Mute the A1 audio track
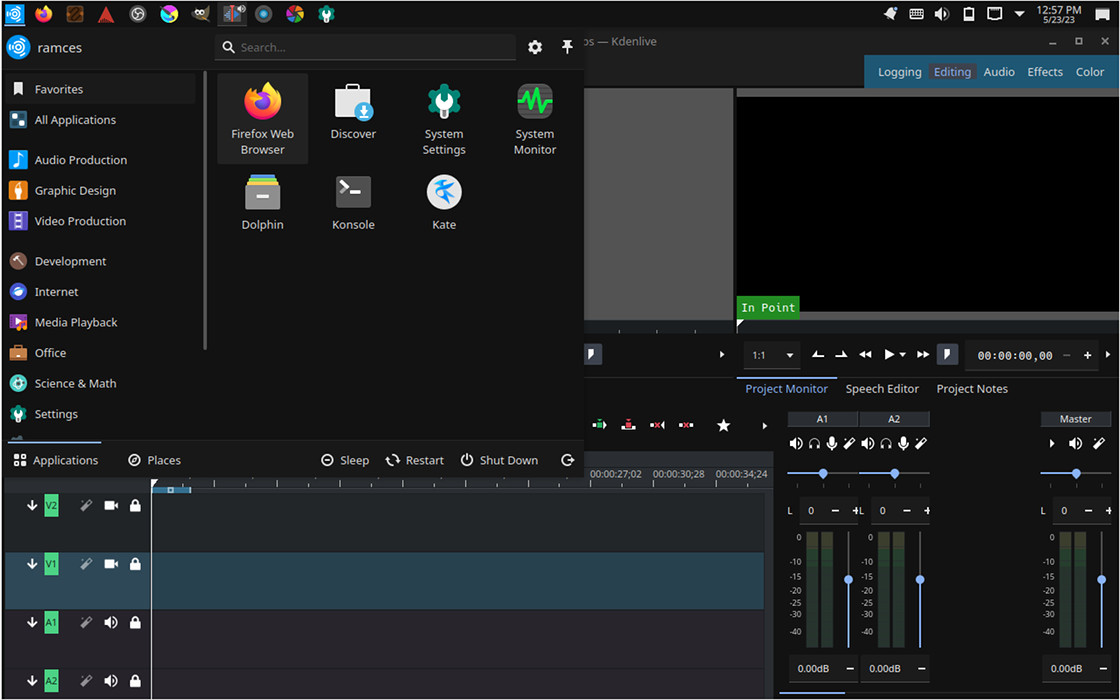The image size is (1120, 700). 110,622
